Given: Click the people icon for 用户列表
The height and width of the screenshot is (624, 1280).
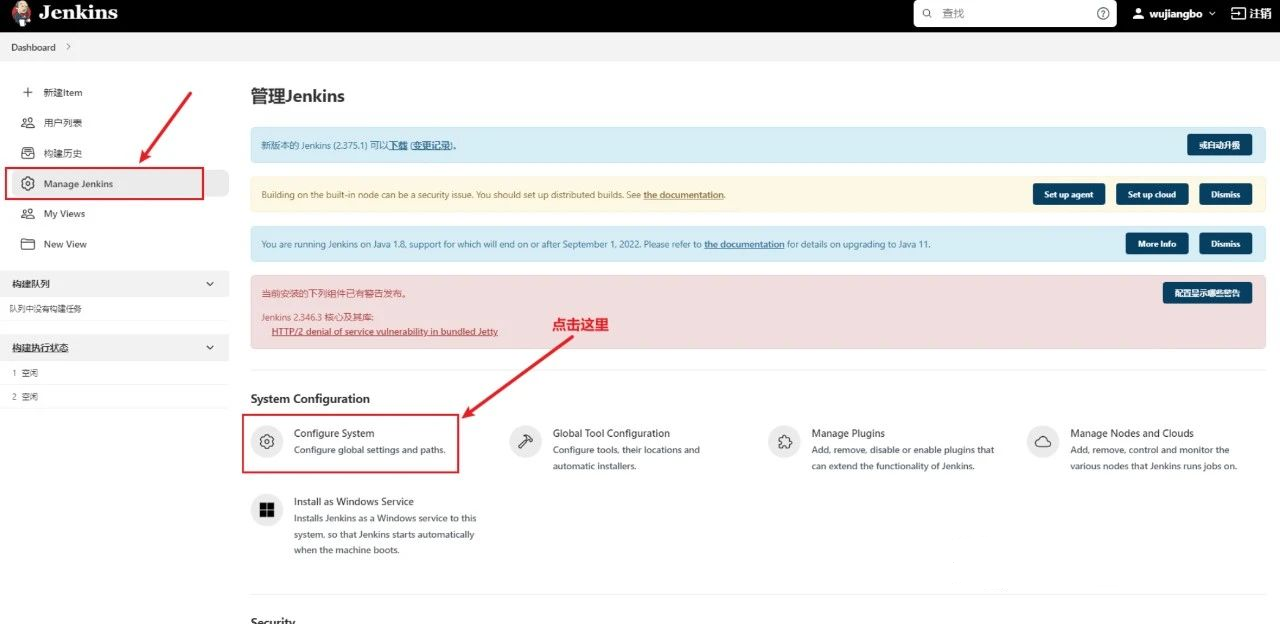Looking at the screenshot, I should click(x=27, y=122).
